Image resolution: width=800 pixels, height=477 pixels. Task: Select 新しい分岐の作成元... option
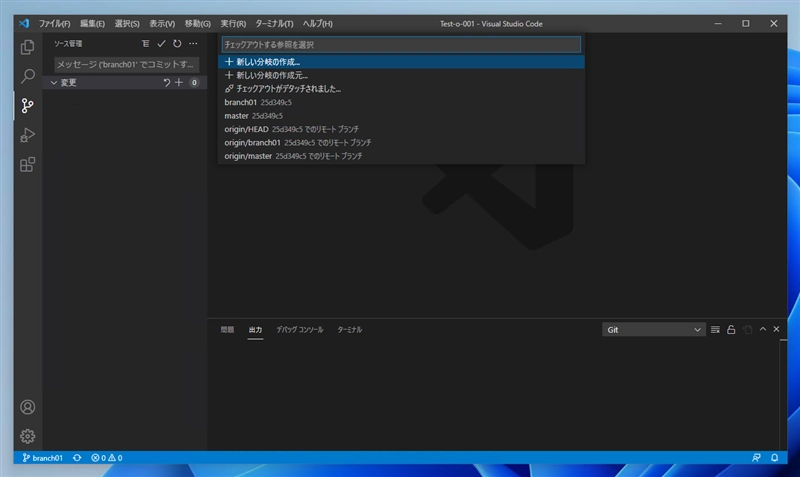401,76
